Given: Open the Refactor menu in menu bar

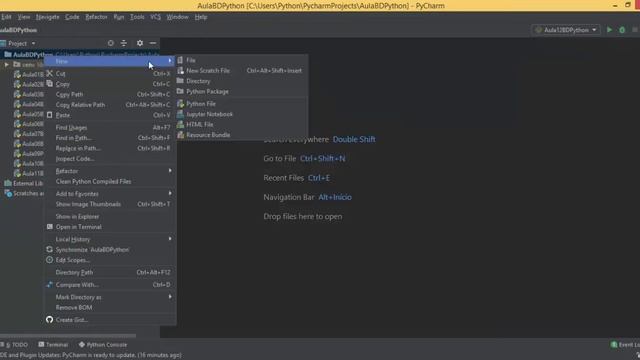Looking at the screenshot, I should 96,17.
